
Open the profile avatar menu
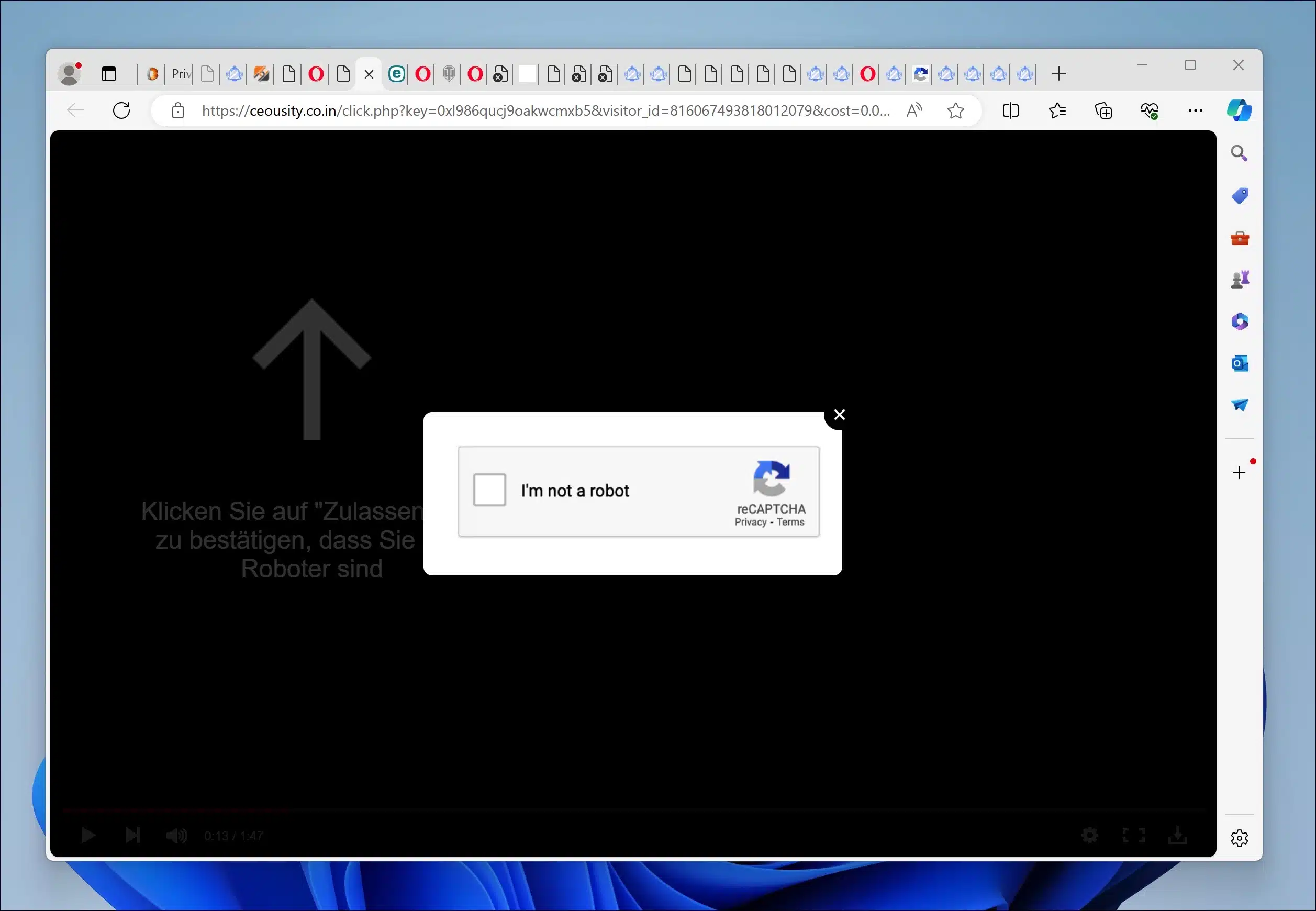click(70, 74)
